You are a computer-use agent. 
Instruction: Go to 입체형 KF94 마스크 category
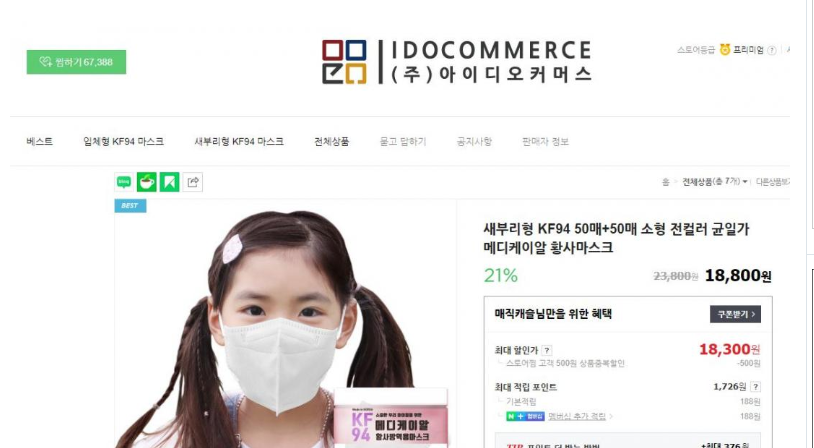pyautogui.click(x=124, y=141)
